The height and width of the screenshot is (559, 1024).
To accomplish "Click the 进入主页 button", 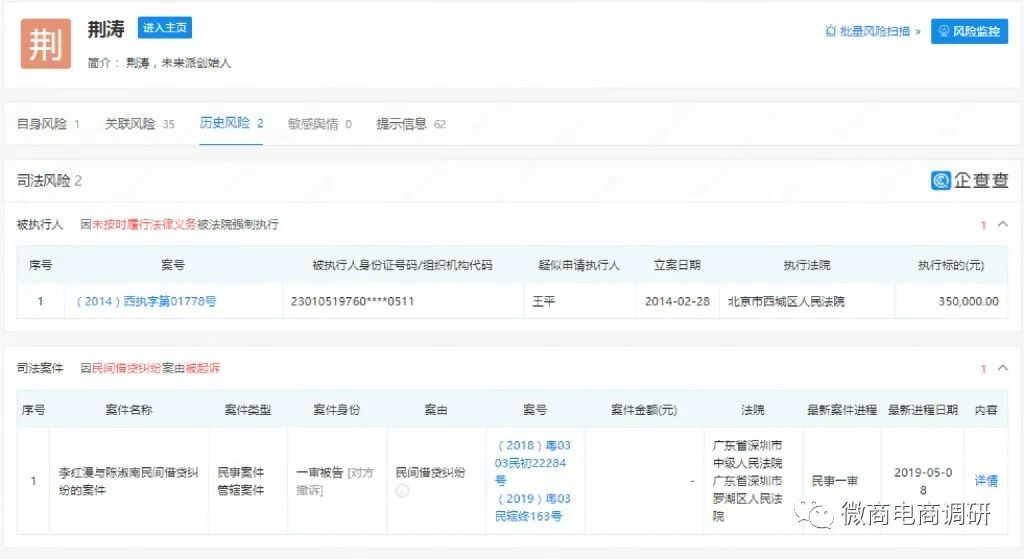I will pyautogui.click(x=166, y=28).
